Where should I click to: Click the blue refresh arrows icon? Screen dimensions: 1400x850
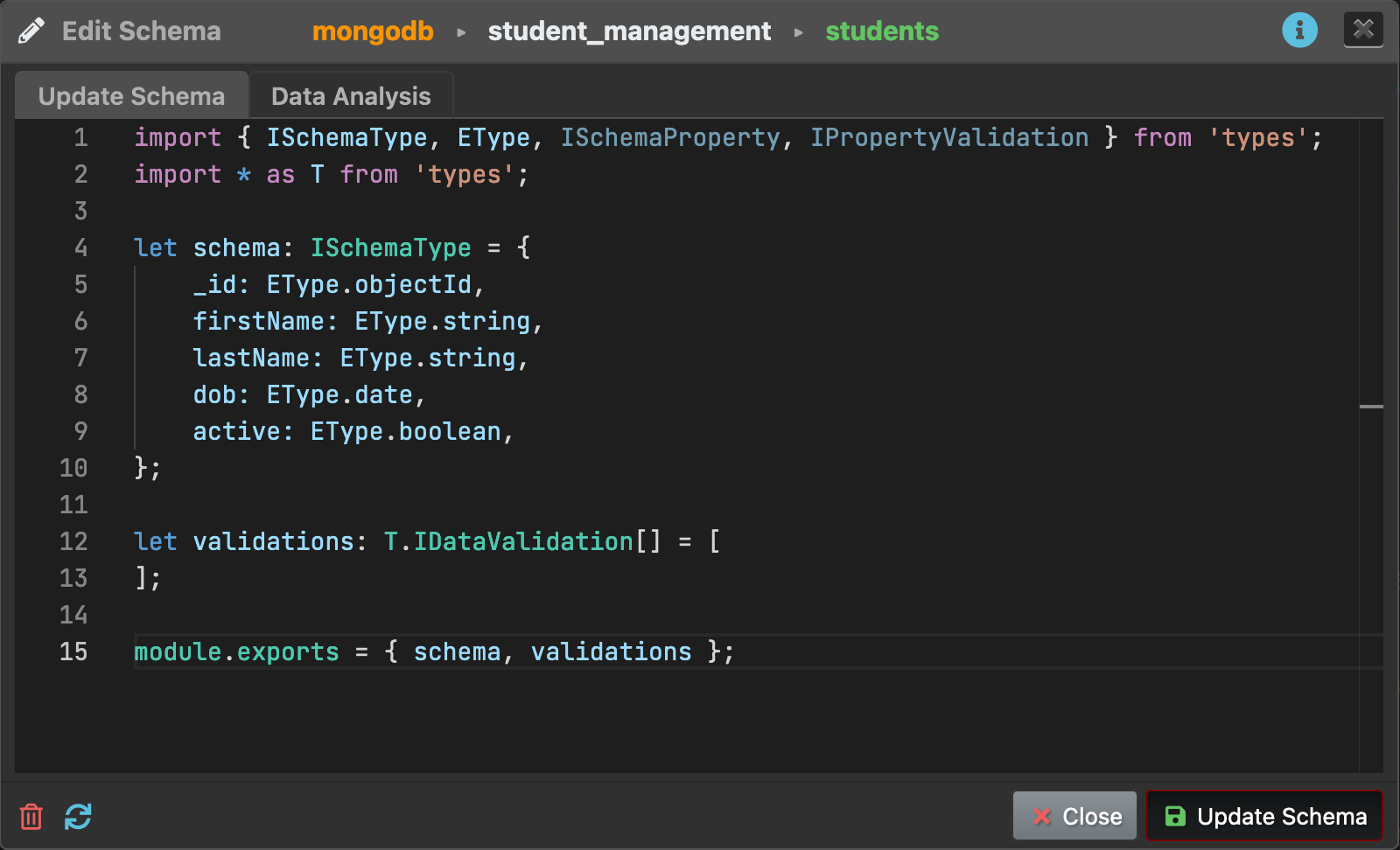coord(78,817)
